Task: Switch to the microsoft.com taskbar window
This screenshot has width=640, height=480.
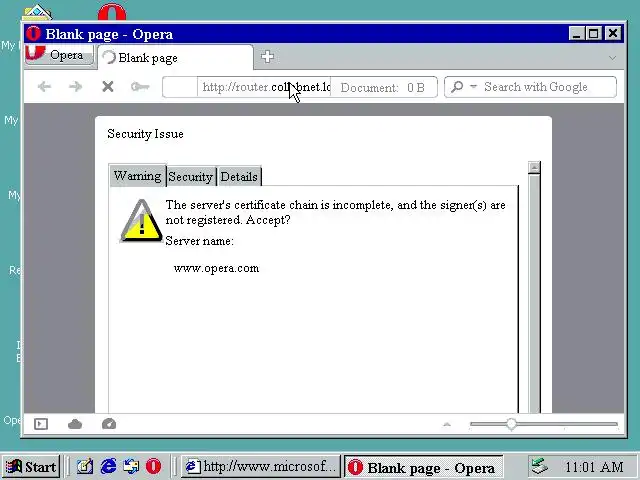Action: pyautogui.click(x=260, y=466)
